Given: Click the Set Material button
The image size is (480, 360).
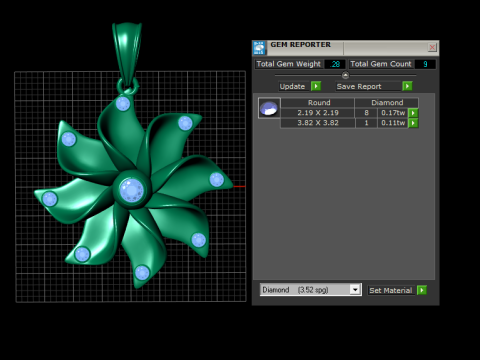Looking at the screenshot, I should coord(391,290).
